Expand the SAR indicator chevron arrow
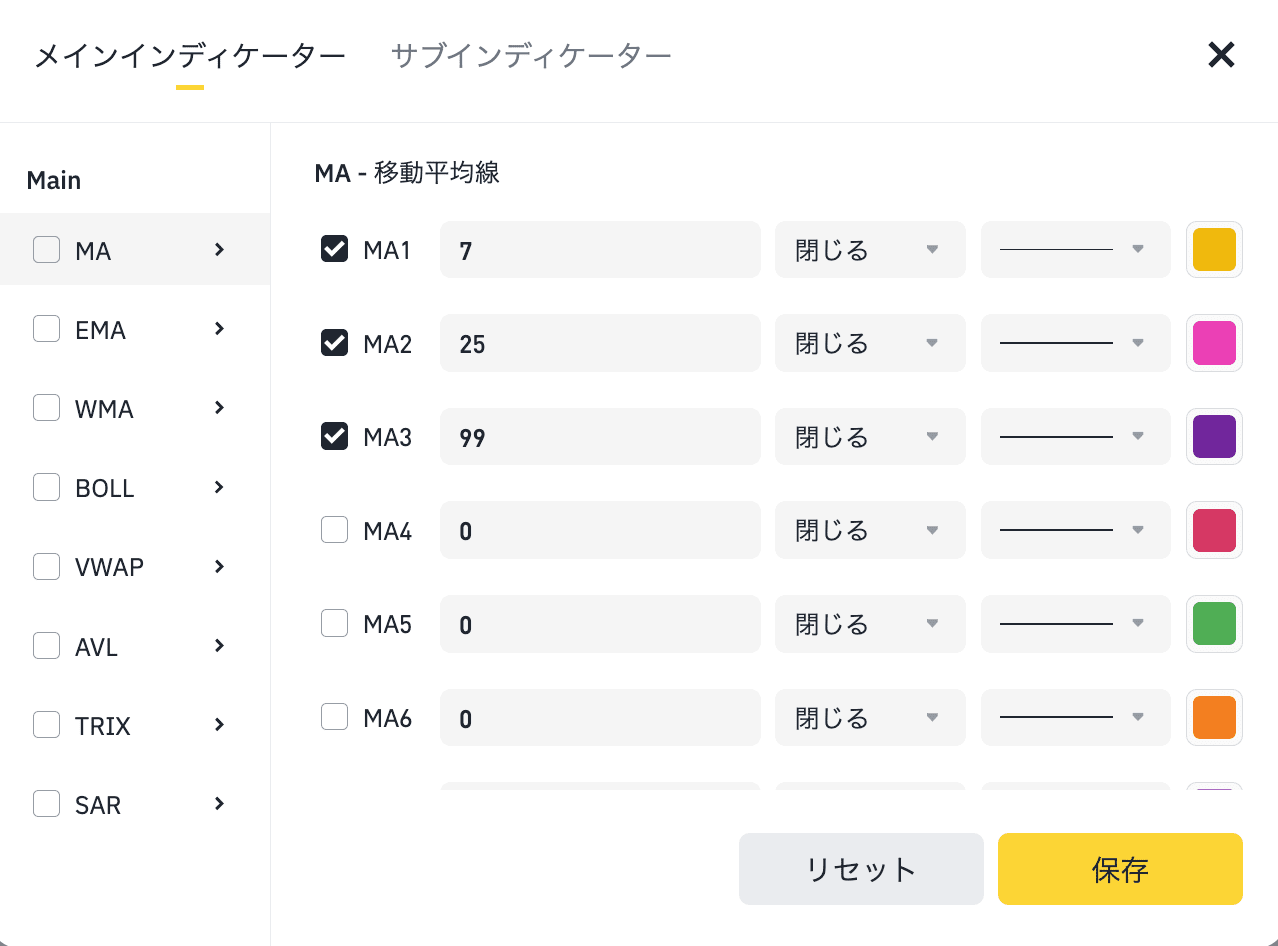1278x946 pixels. [220, 803]
